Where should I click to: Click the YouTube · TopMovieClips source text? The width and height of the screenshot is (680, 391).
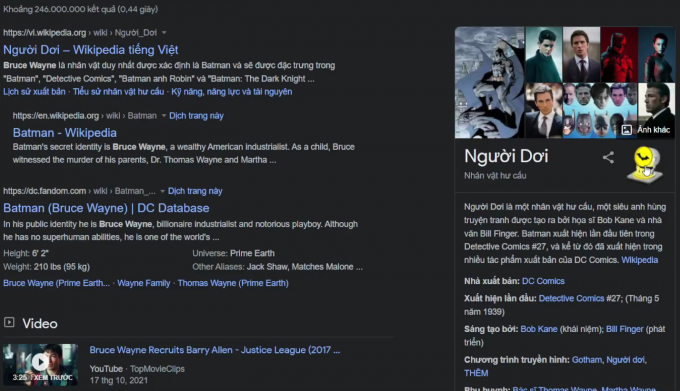pos(137,369)
